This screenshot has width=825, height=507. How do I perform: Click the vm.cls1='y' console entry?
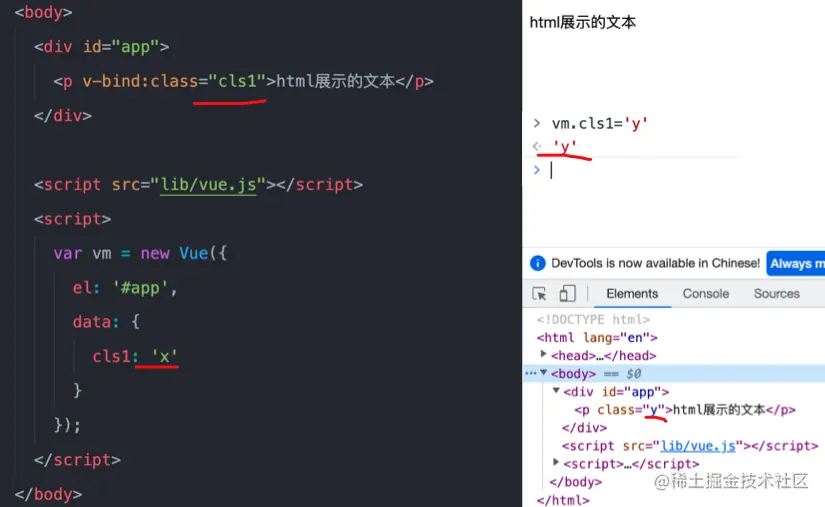[x=599, y=124]
